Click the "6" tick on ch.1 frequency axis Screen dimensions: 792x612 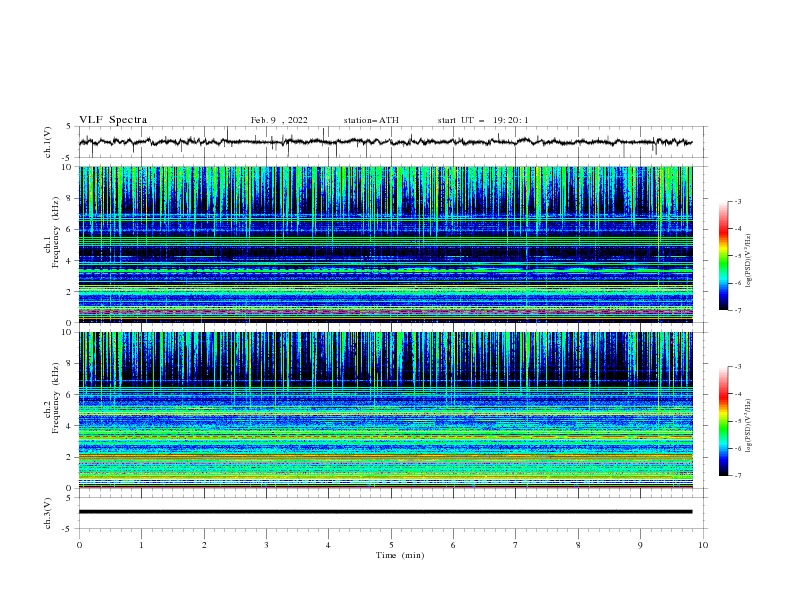70,229
